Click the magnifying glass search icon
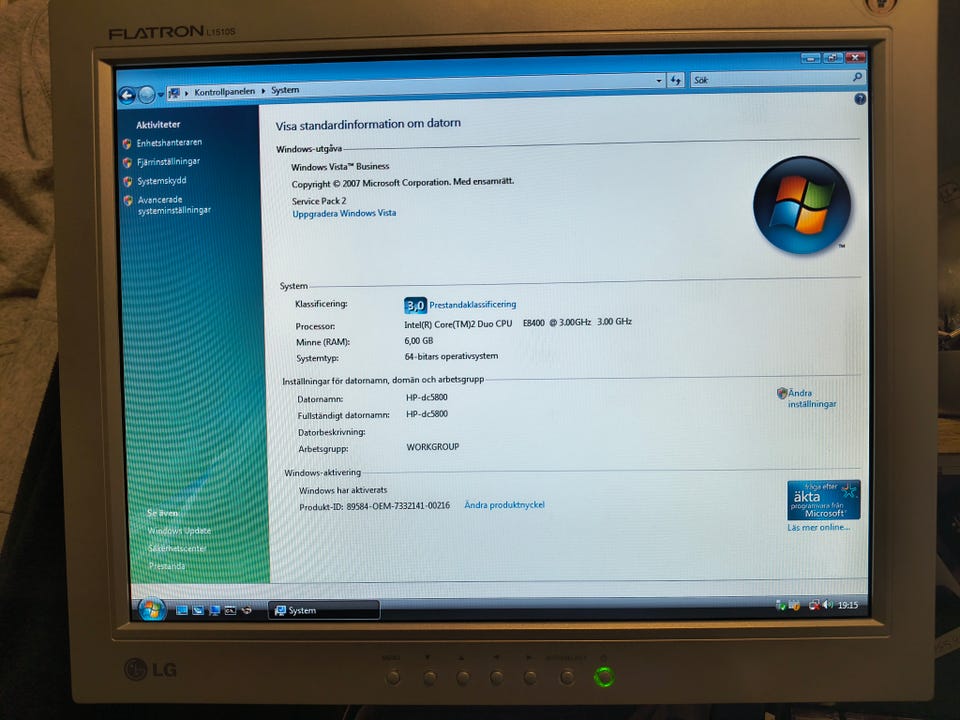960x720 pixels. tap(857, 77)
